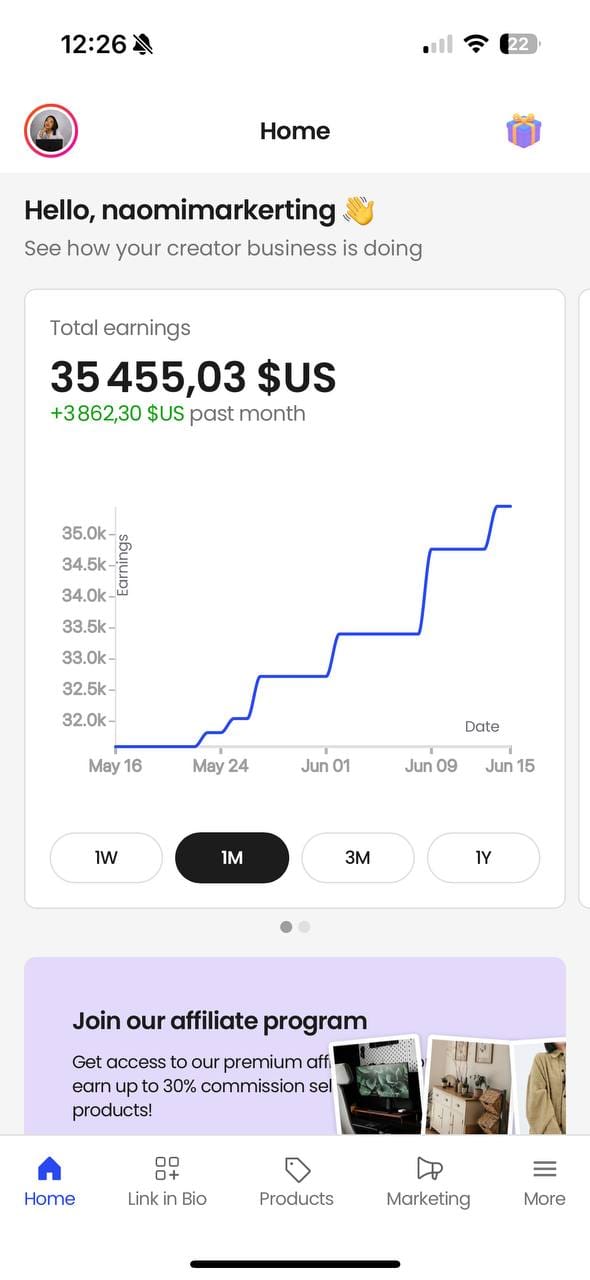Open the More hamburger menu icon
Viewport: 590px width, 1280px height.
pos(544,1168)
